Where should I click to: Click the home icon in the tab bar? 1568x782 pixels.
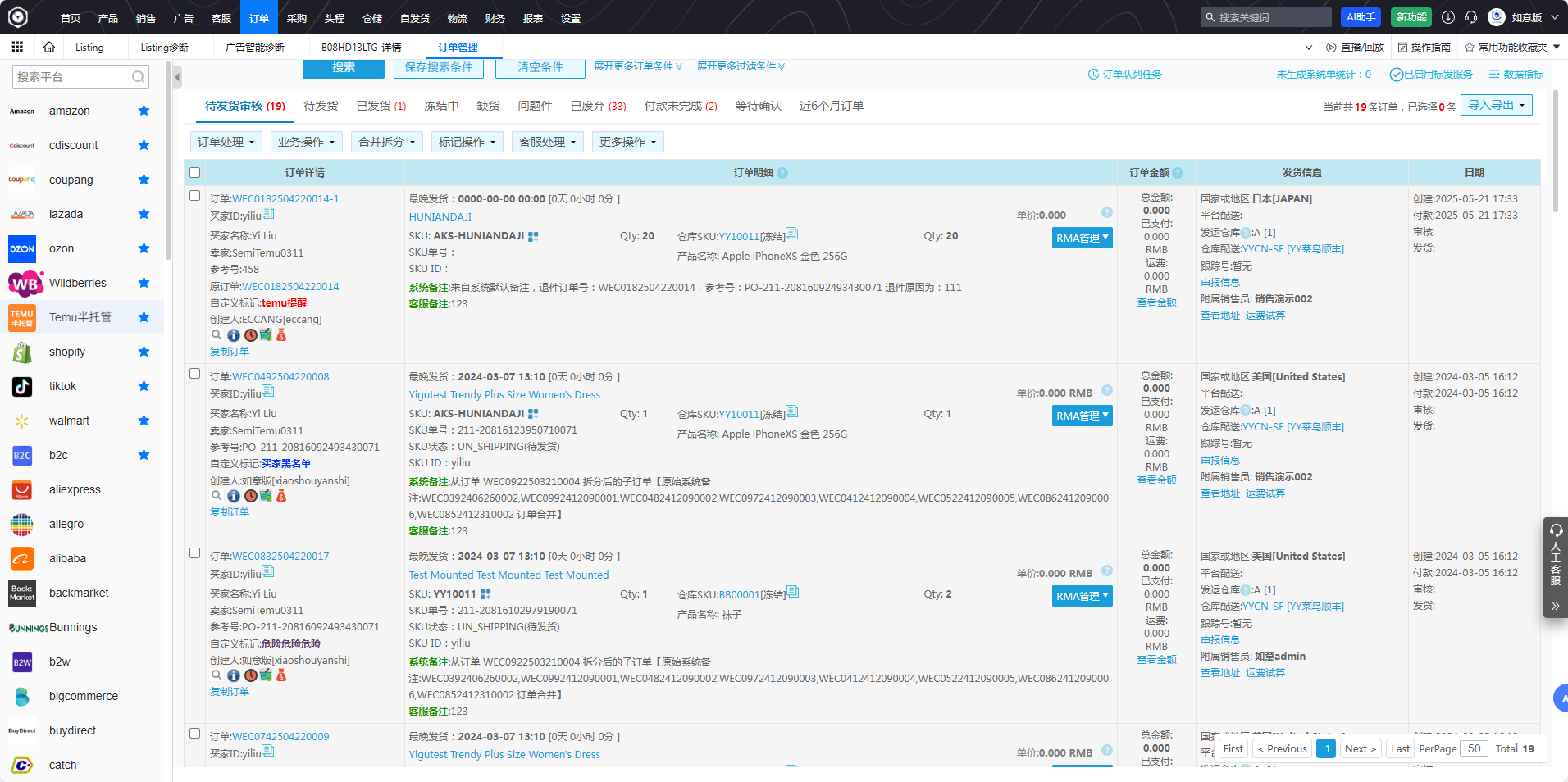49,48
